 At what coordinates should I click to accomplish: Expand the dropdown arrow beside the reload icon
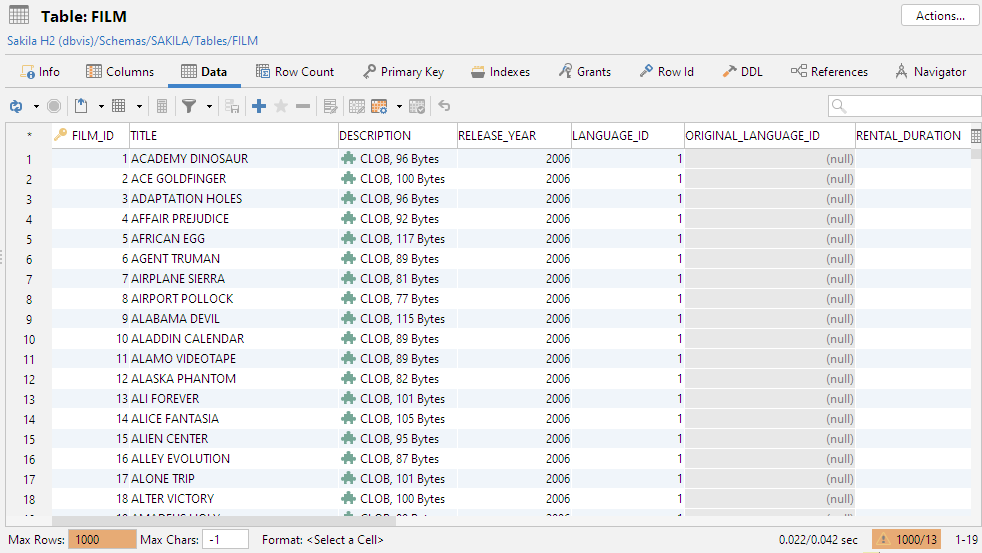click(x=36, y=106)
